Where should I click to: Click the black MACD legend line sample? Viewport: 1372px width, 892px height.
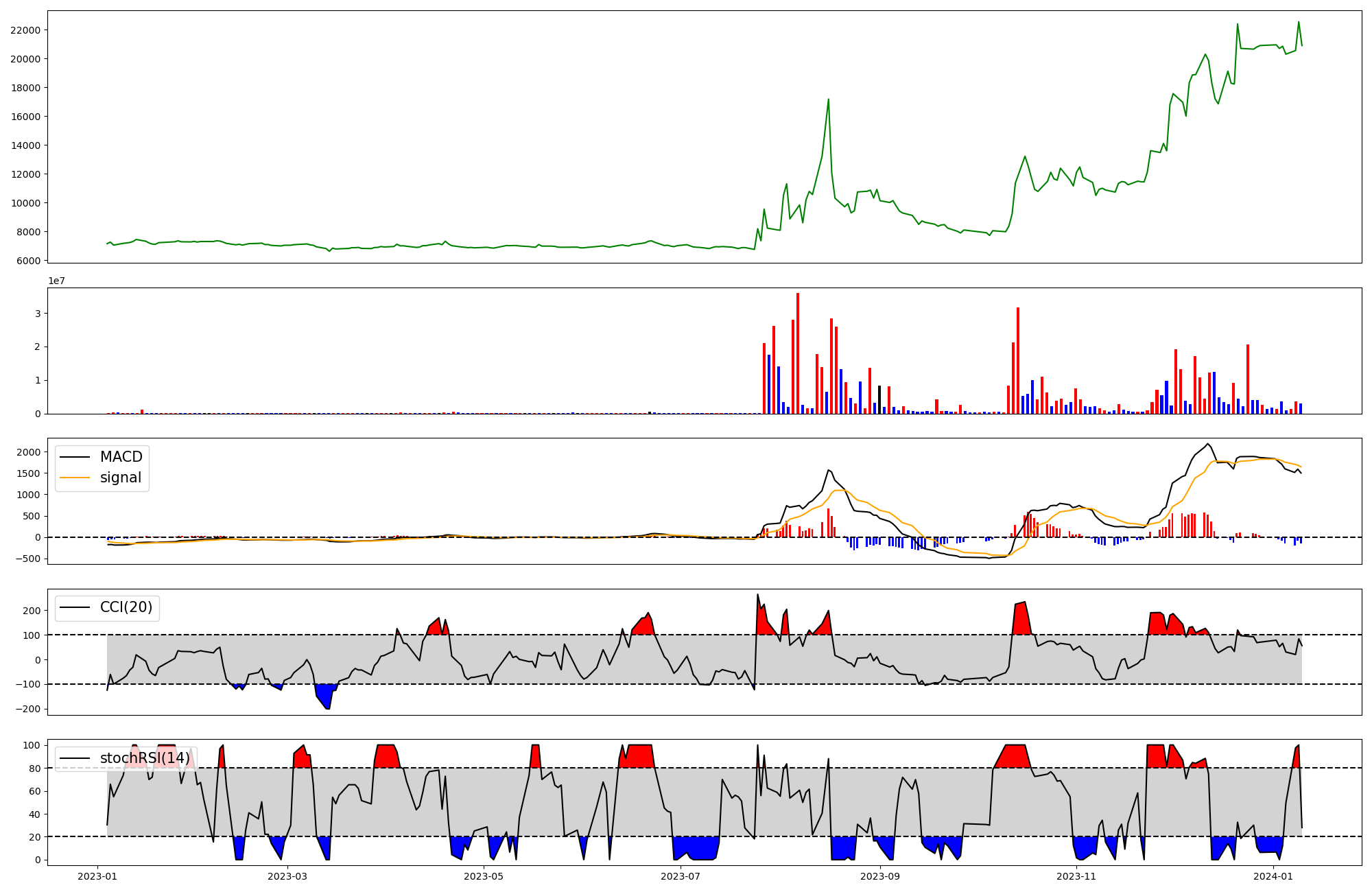click(75, 457)
